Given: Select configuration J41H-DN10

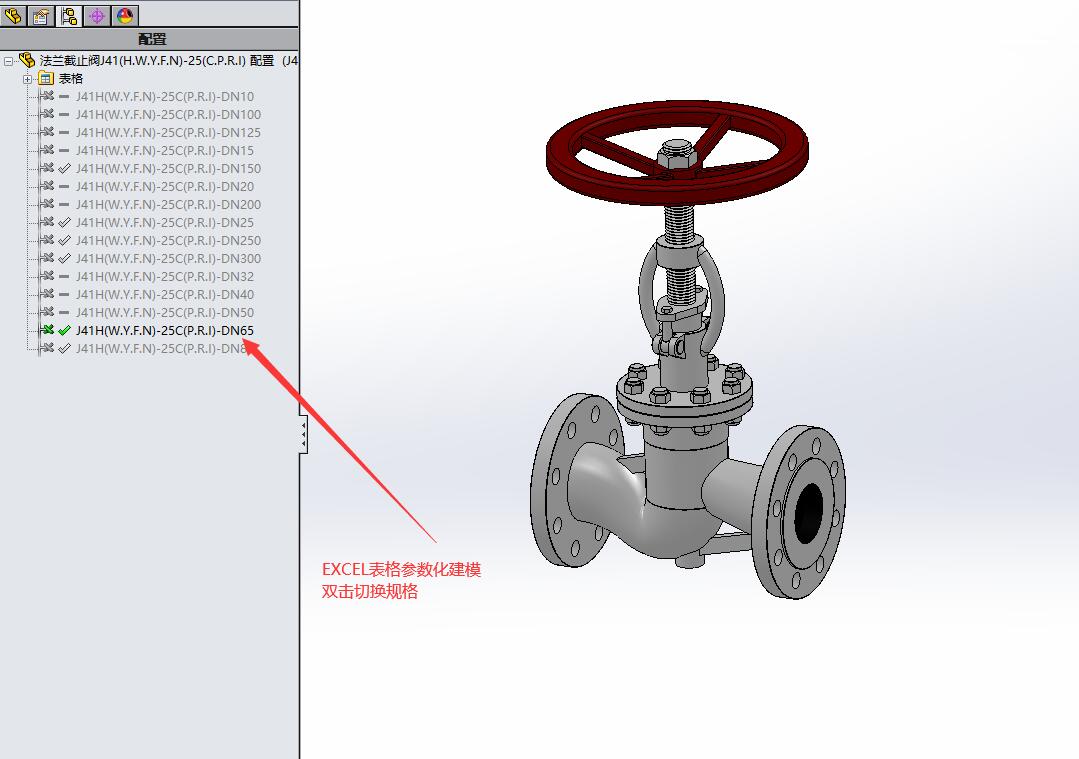Looking at the screenshot, I should click(164, 96).
